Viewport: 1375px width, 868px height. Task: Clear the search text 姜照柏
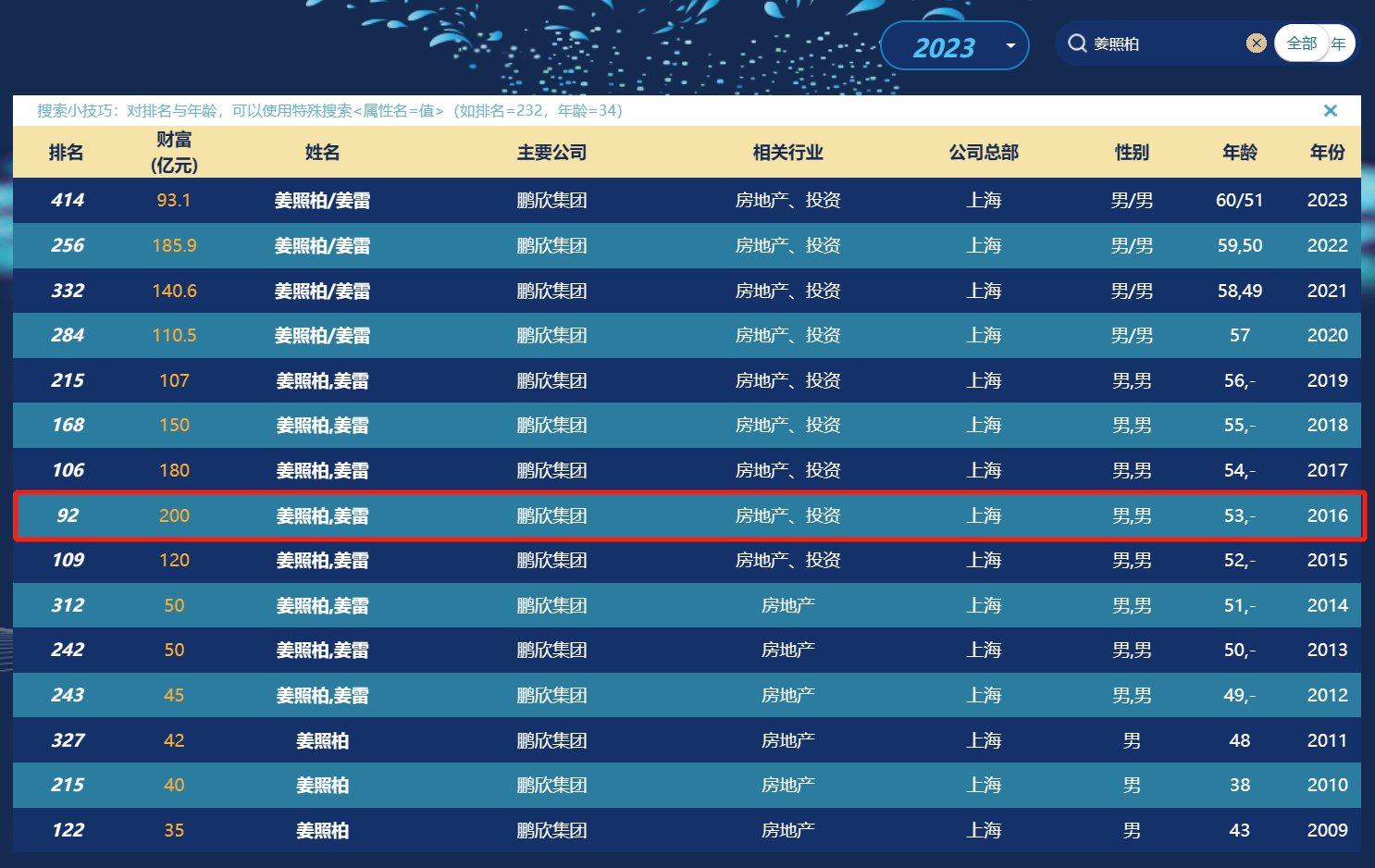click(x=1256, y=43)
